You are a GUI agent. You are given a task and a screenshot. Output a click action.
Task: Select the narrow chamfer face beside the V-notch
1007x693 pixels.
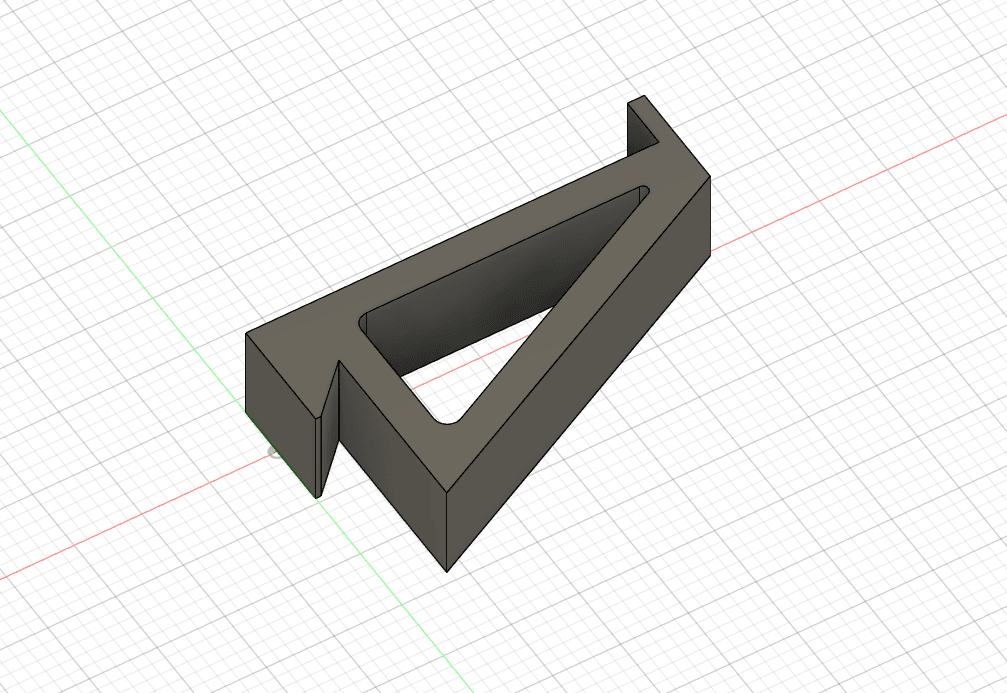(317, 457)
